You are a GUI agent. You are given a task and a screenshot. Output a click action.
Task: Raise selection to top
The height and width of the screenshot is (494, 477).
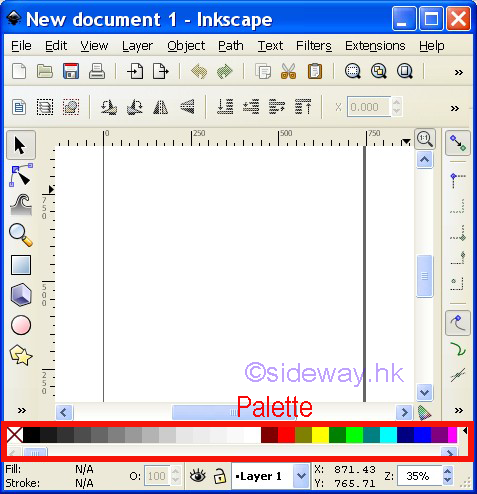(x=303, y=107)
